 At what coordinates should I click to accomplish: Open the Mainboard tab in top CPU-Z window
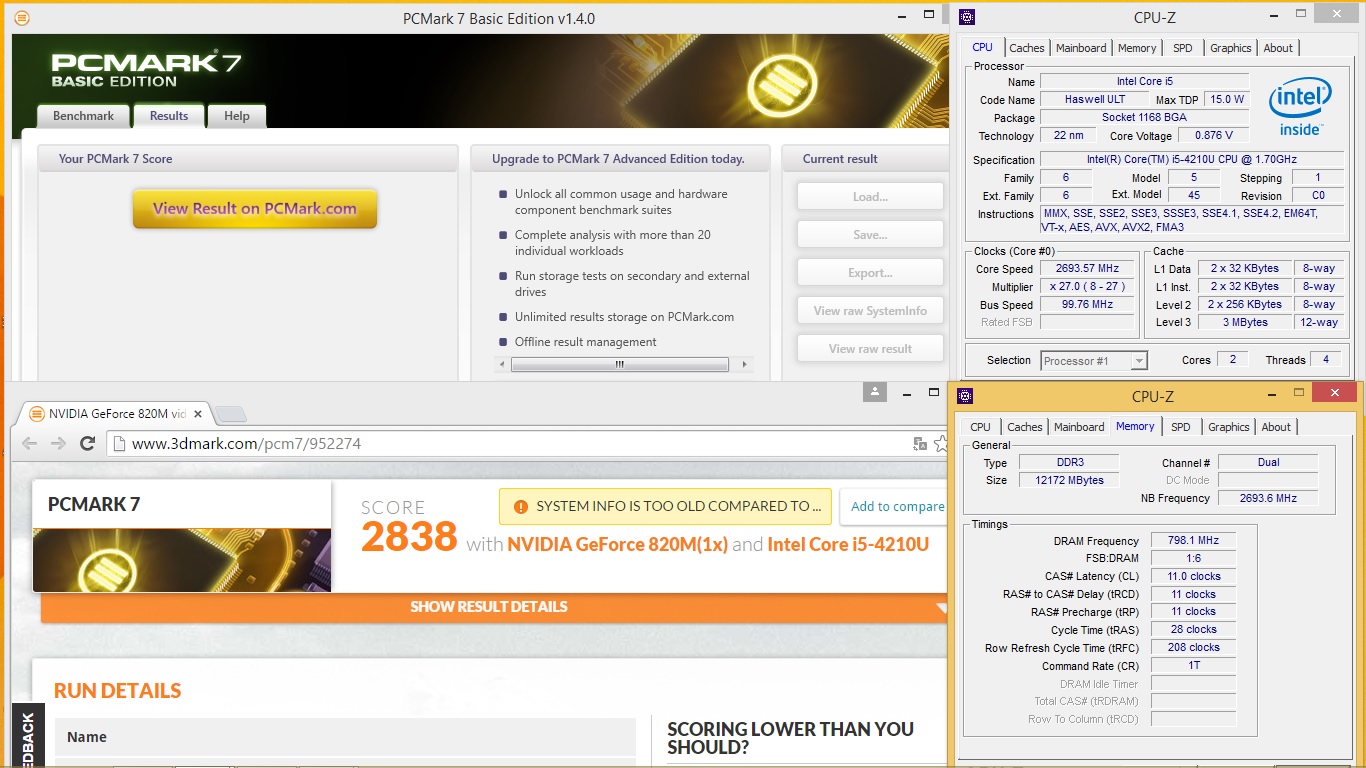pos(1081,48)
